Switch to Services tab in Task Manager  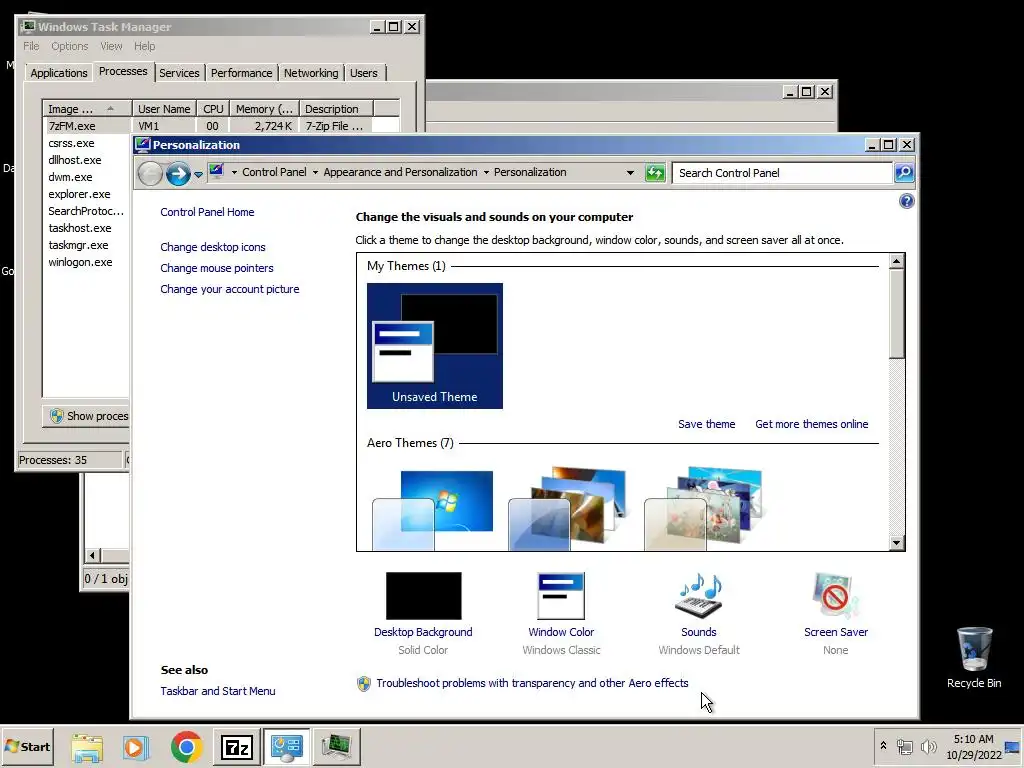pyautogui.click(x=179, y=73)
